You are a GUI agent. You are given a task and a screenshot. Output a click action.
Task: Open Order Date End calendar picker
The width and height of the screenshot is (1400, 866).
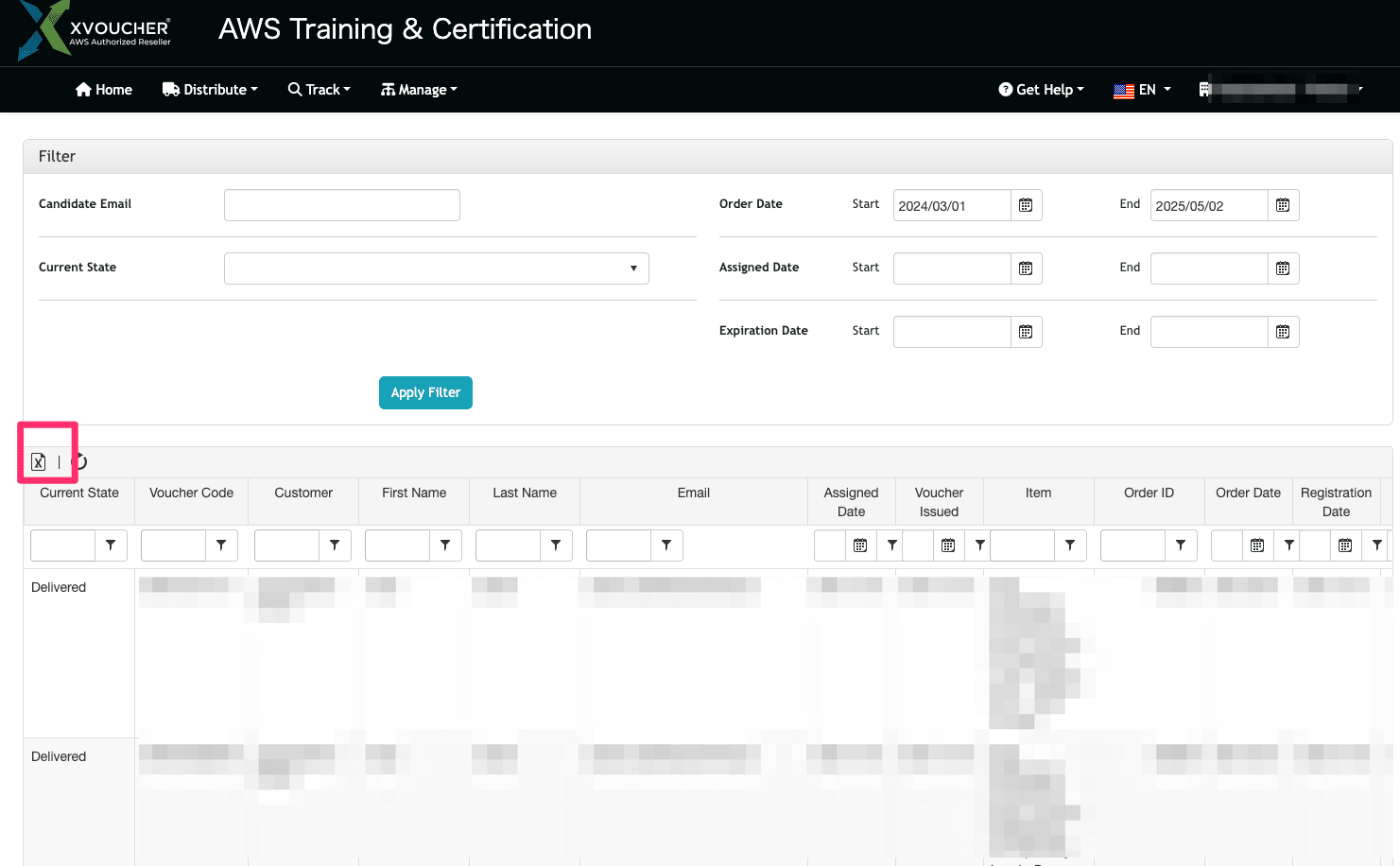point(1283,205)
